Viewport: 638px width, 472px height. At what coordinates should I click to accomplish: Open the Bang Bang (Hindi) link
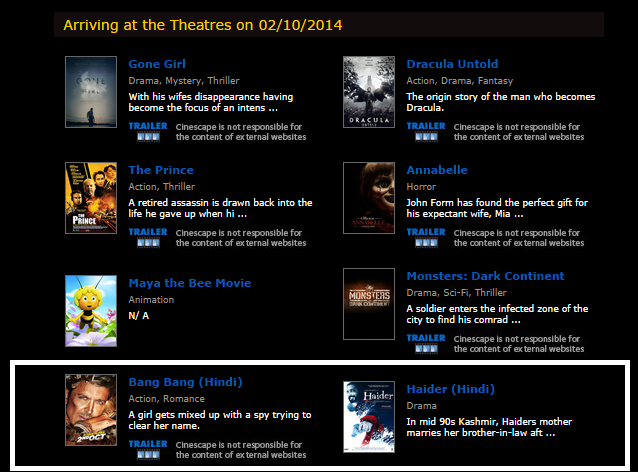(186, 382)
